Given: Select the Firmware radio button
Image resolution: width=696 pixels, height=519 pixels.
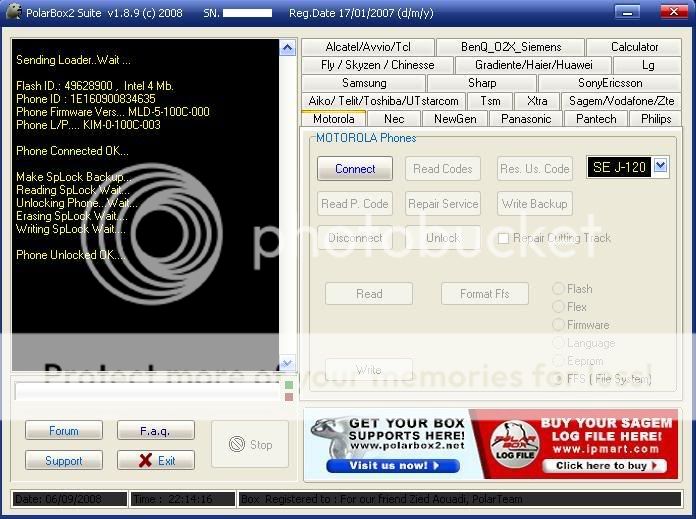Looking at the screenshot, I should point(558,325).
